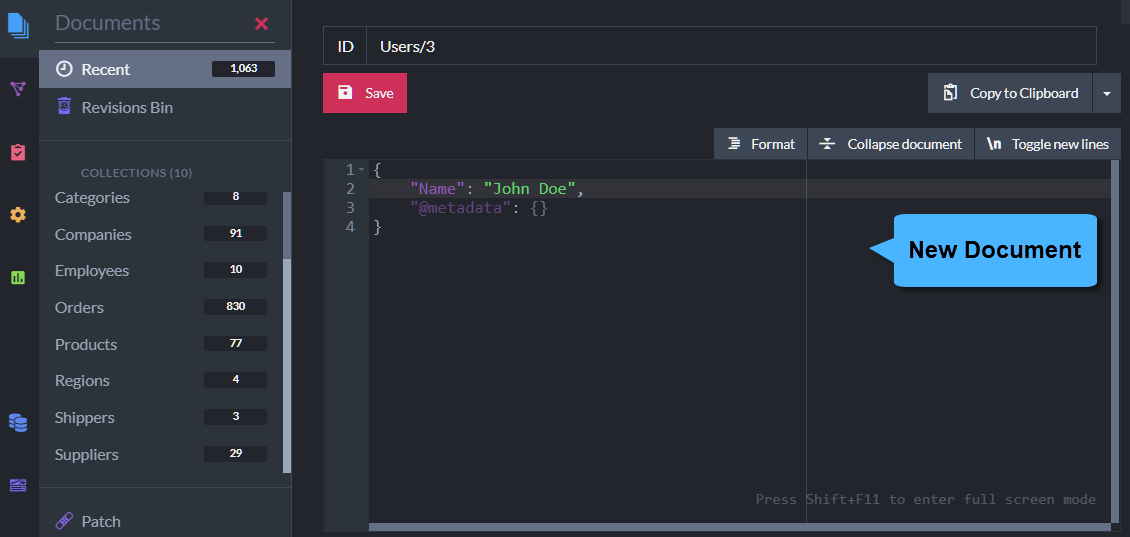Viewport: 1130px width, 537px height.
Task: Click the "John Doe" value in editor
Action: click(x=530, y=189)
